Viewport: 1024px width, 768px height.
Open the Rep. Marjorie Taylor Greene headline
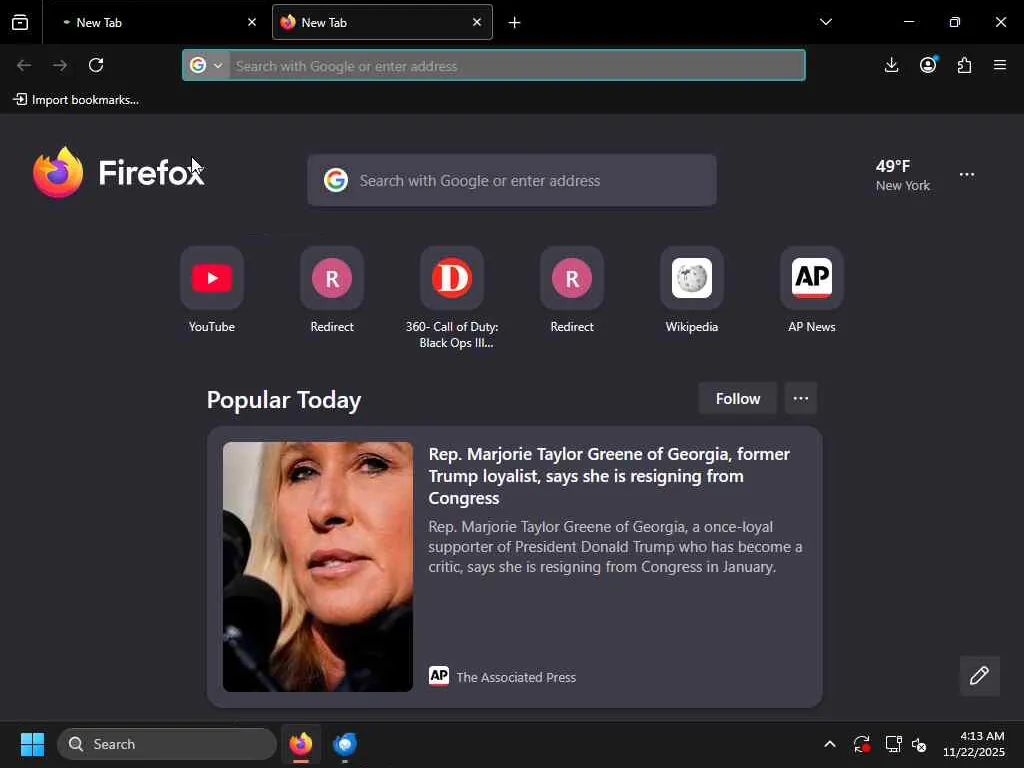(x=609, y=476)
